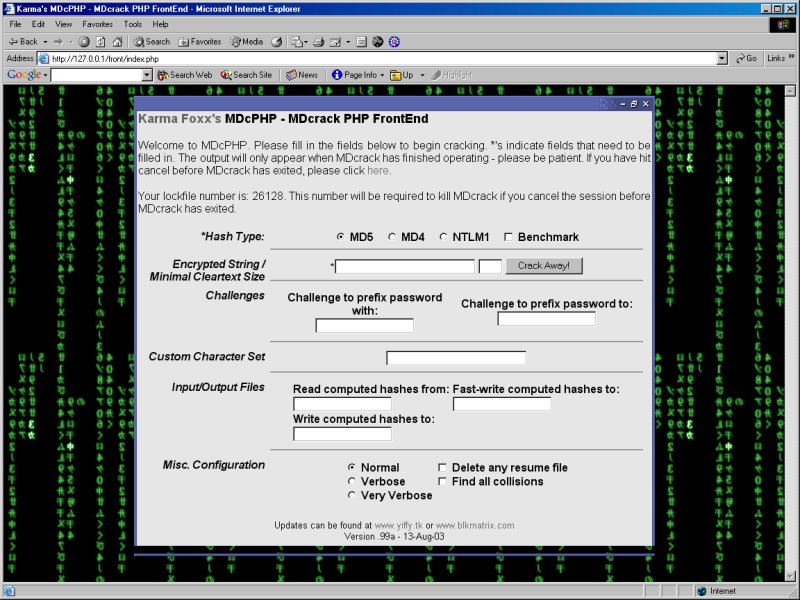Click the Print icon in toolbar
The width and height of the screenshot is (800, 600).
click(319, 42)
